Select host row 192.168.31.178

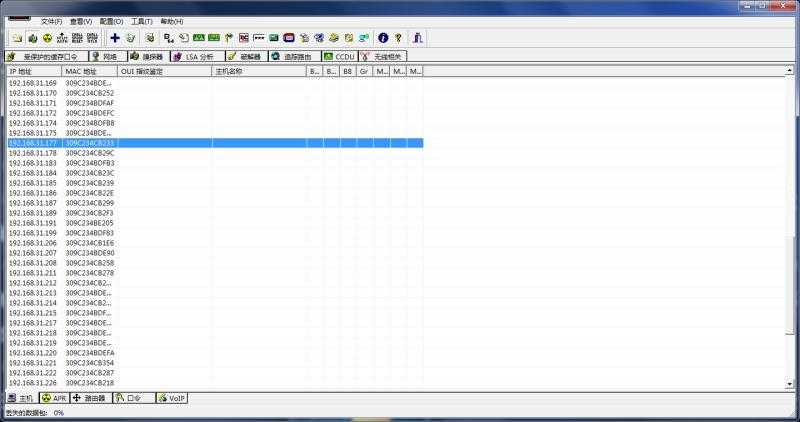(x=215, y=153)
